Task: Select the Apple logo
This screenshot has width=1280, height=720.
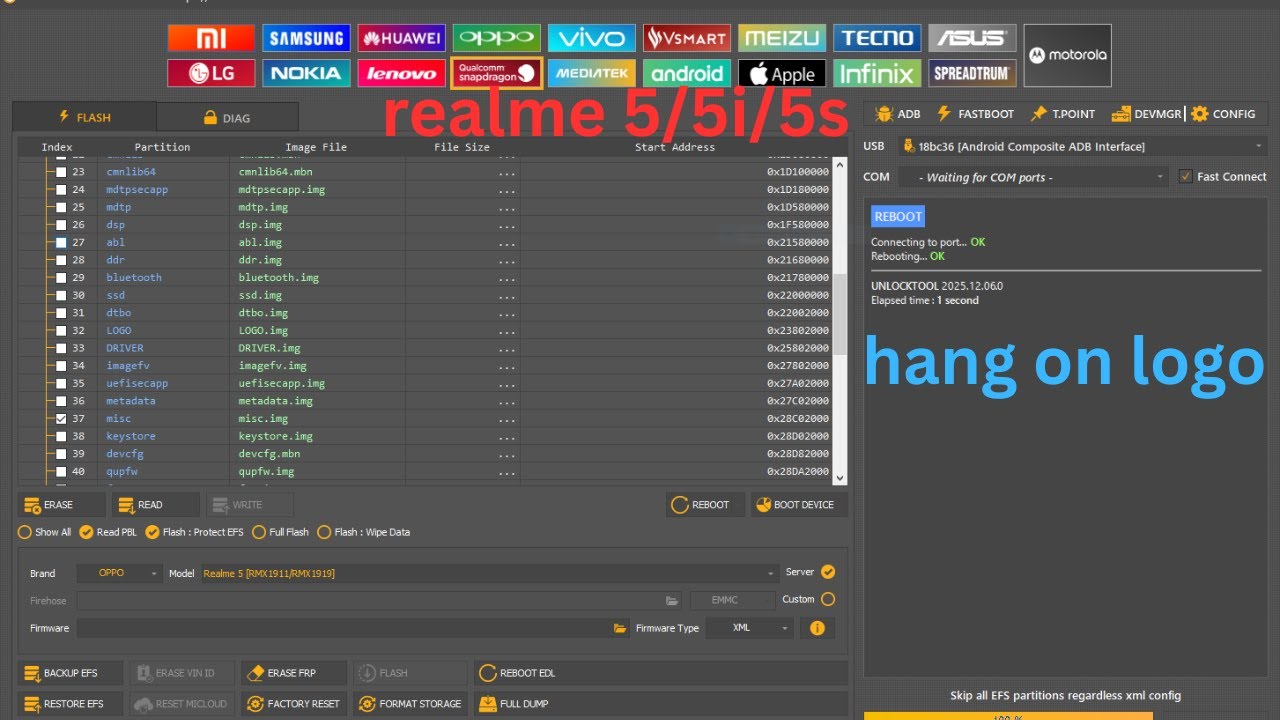Action: pos(782,73)
